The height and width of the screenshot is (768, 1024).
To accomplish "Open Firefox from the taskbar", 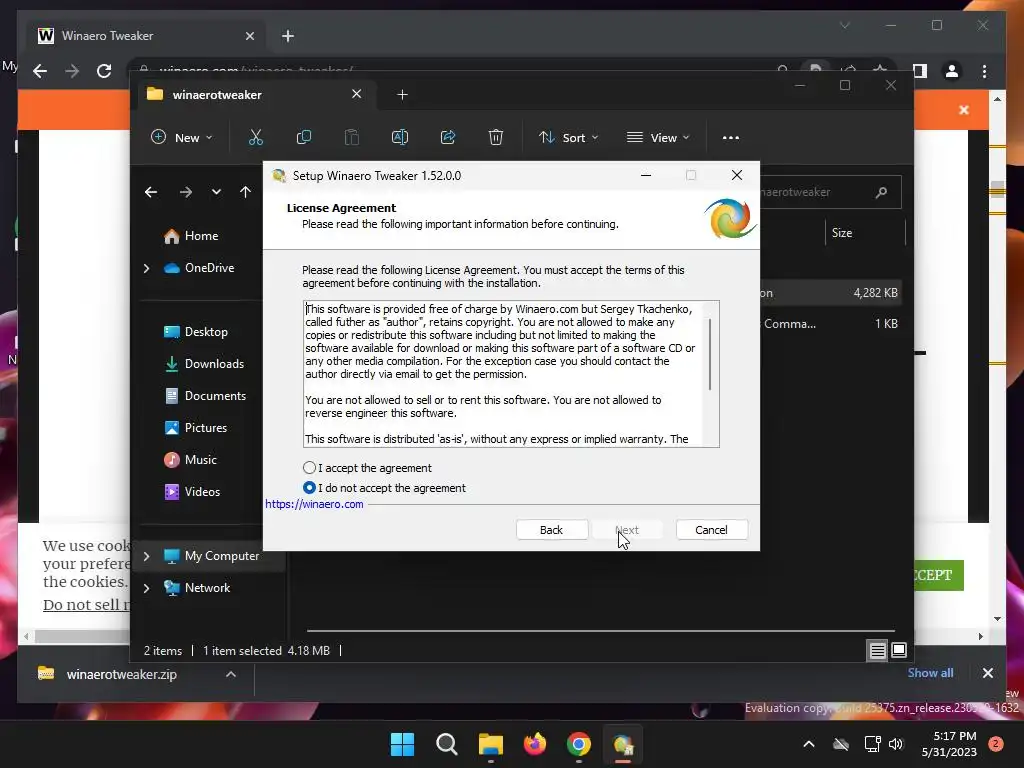I will [x=535, y=744].
